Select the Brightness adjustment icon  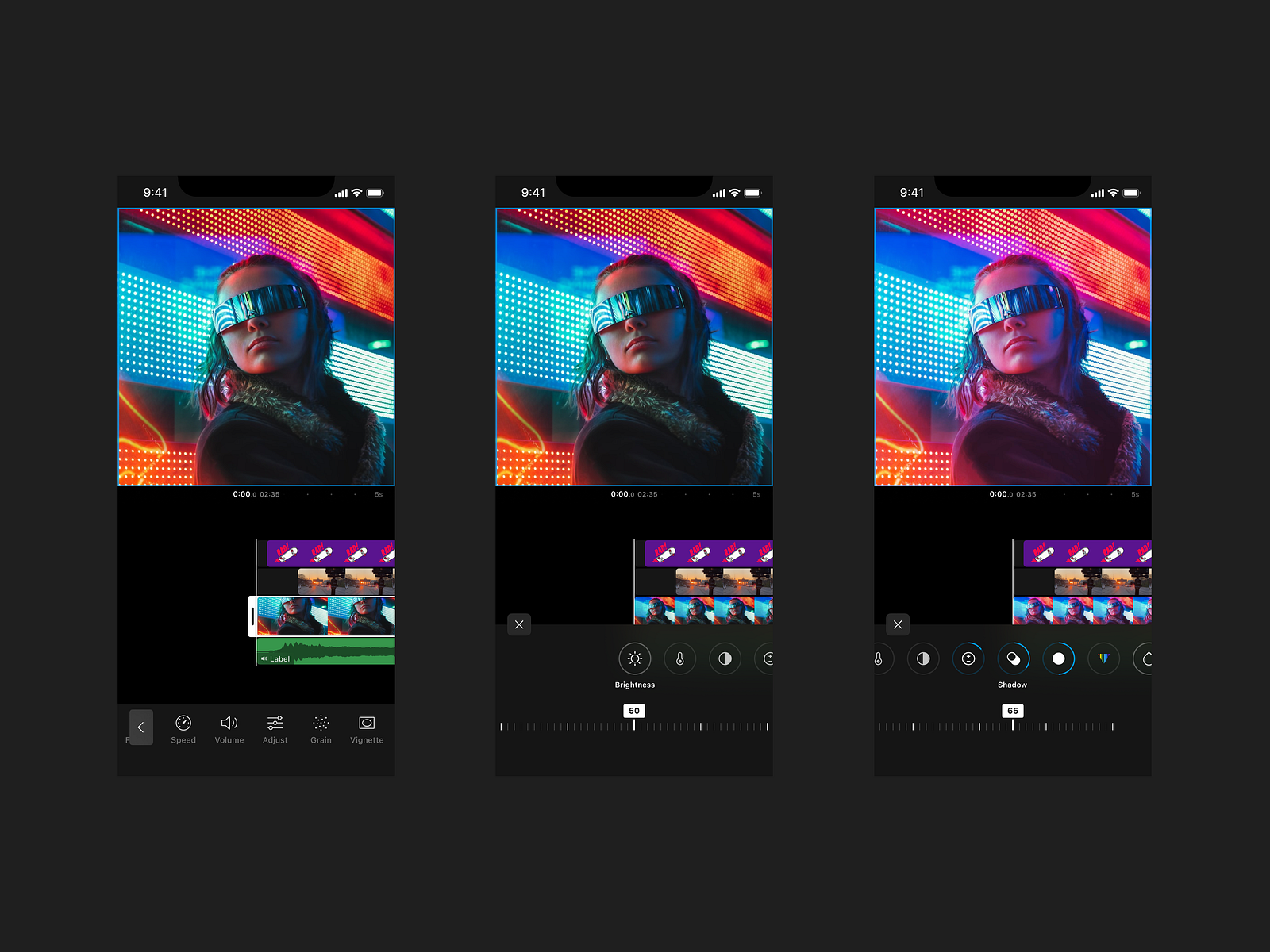click(634, 658)
